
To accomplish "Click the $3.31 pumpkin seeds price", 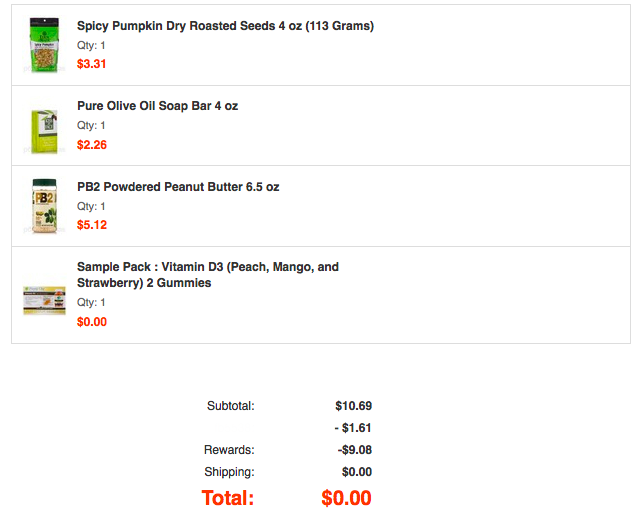I will click(x=91, y=64).
